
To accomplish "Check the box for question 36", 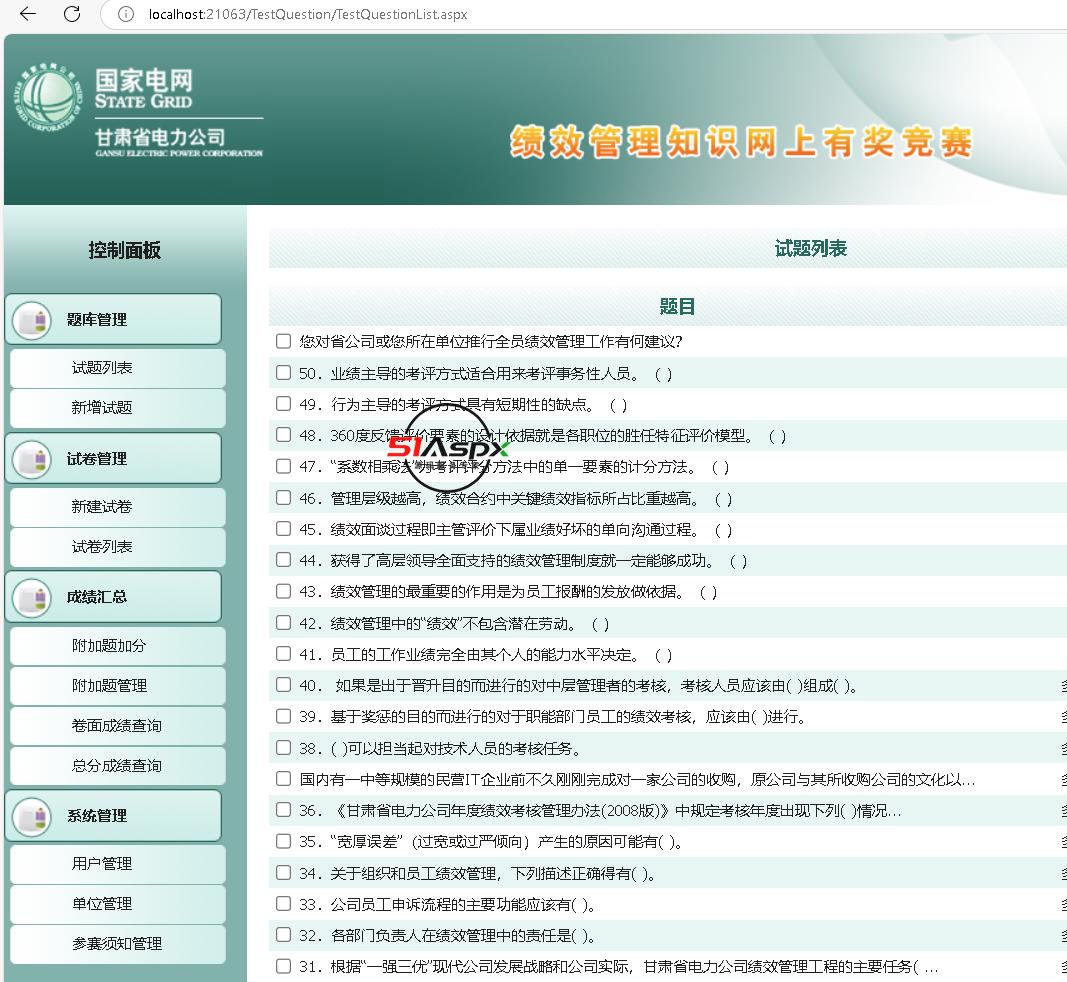I will 283,810.
